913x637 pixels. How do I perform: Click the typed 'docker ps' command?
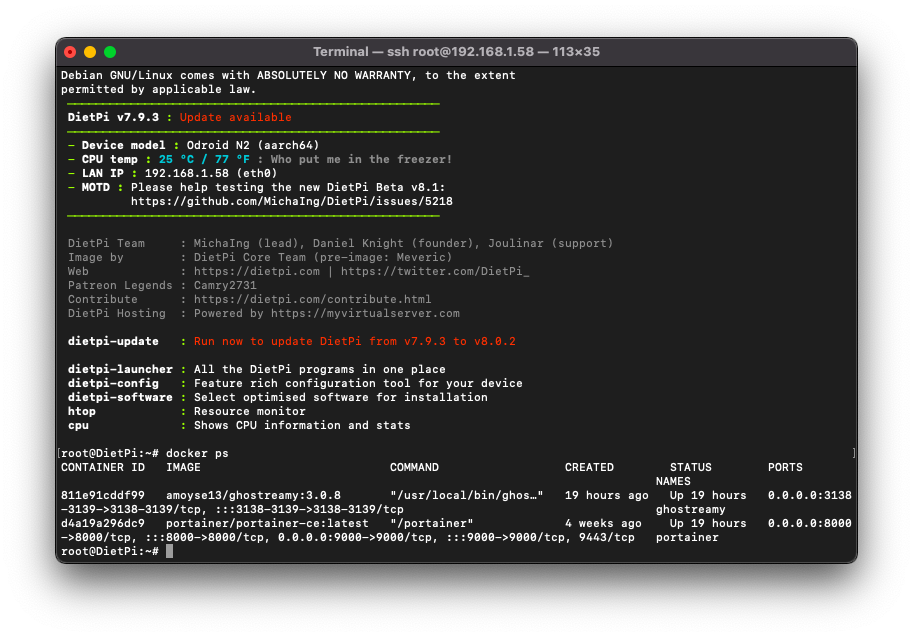click(197, 453)
